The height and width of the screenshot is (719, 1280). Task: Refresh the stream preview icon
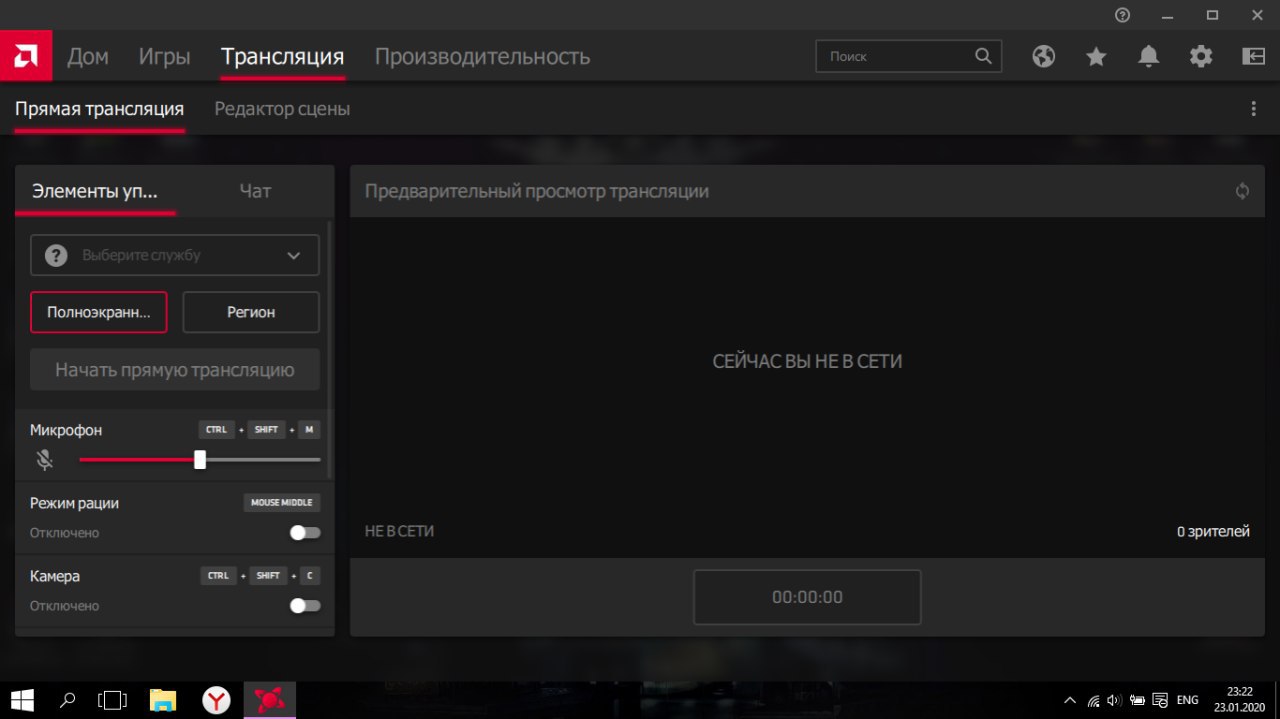pyautogui.click(x=1242, y=191)
